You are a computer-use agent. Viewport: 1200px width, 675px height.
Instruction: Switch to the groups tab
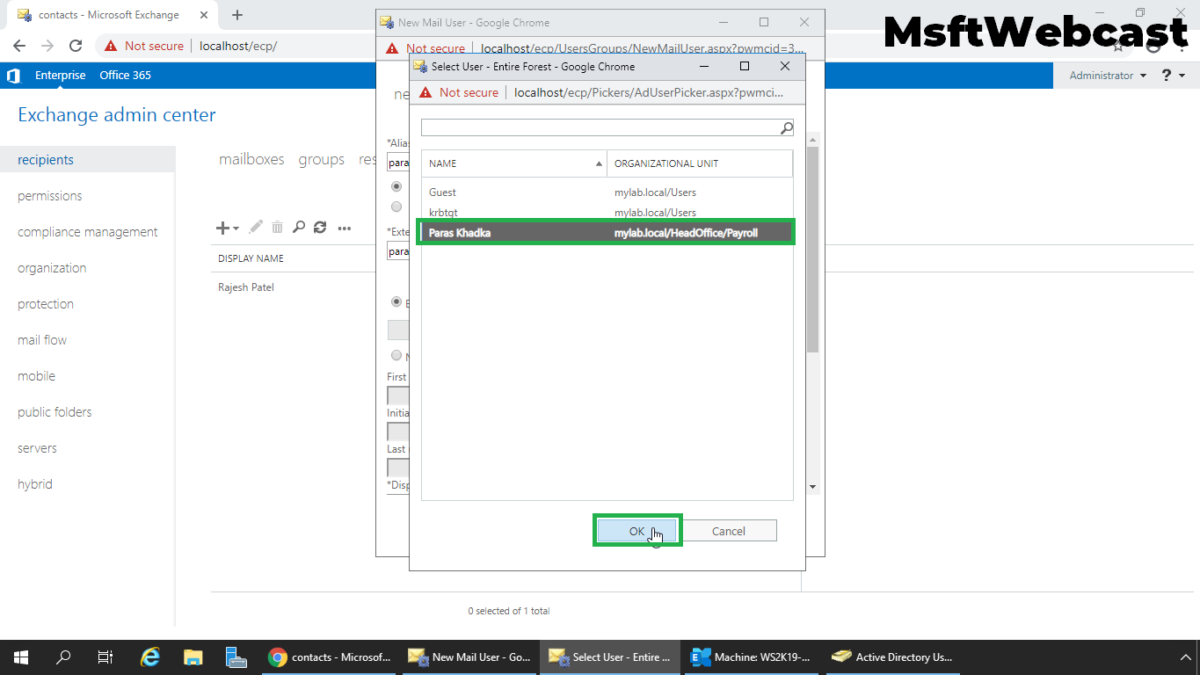pos(321,159)
